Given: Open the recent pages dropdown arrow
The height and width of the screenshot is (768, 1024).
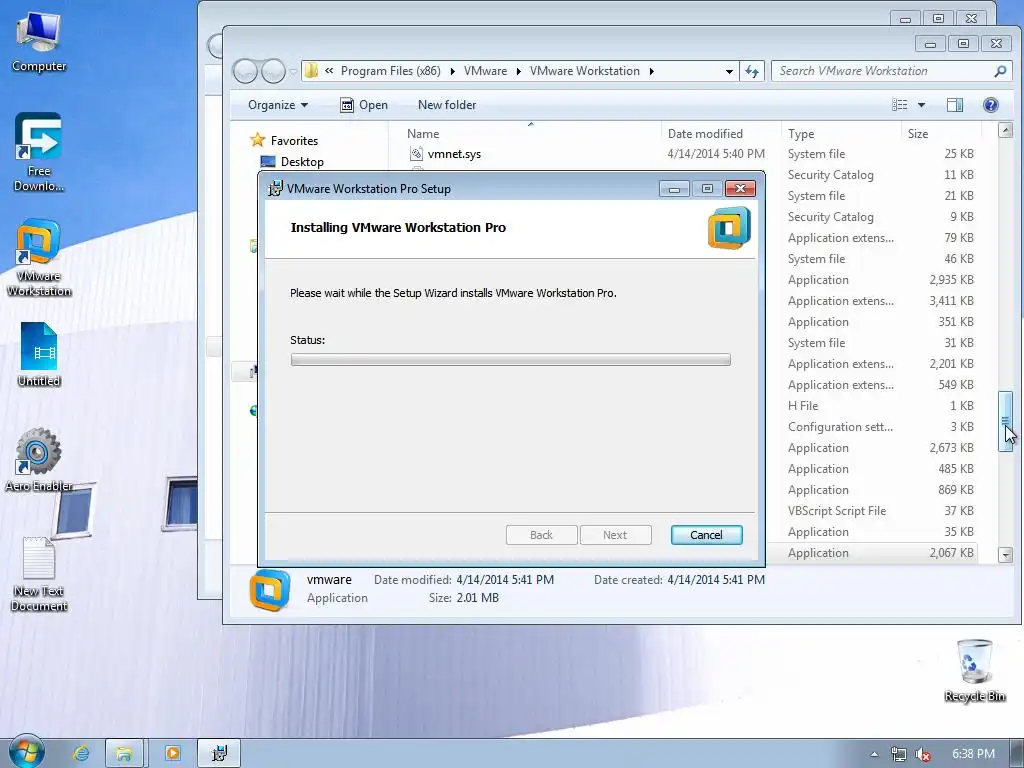Looking at the screenshot, I should (x=293, y=71).
